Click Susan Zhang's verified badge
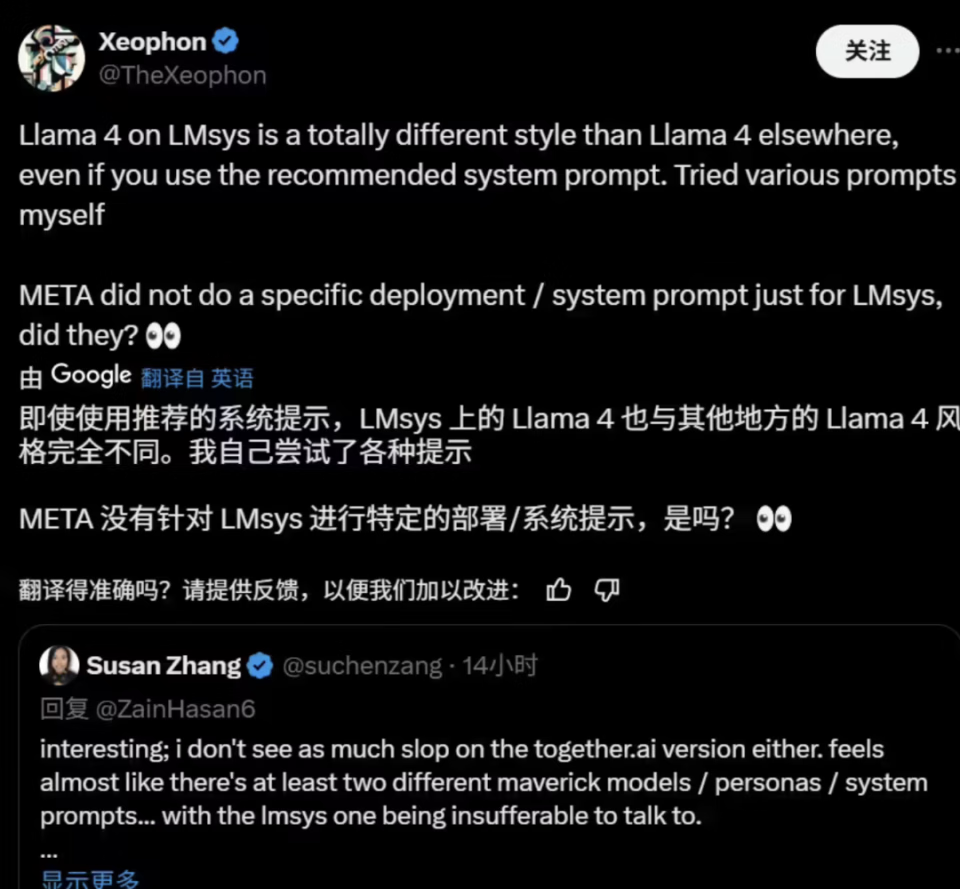The height and width of the screenshot is (889, 960). click(x=260, y=666)
